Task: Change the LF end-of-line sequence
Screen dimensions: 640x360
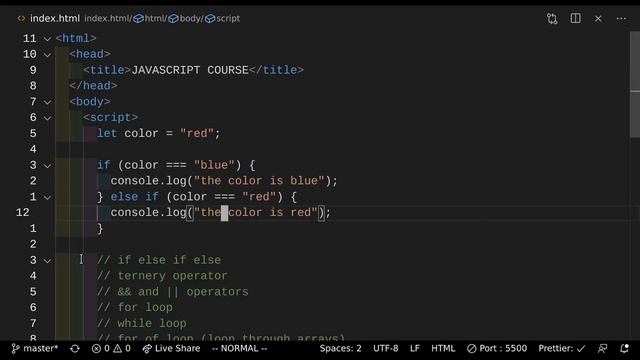Action: [x=415, y=349]
